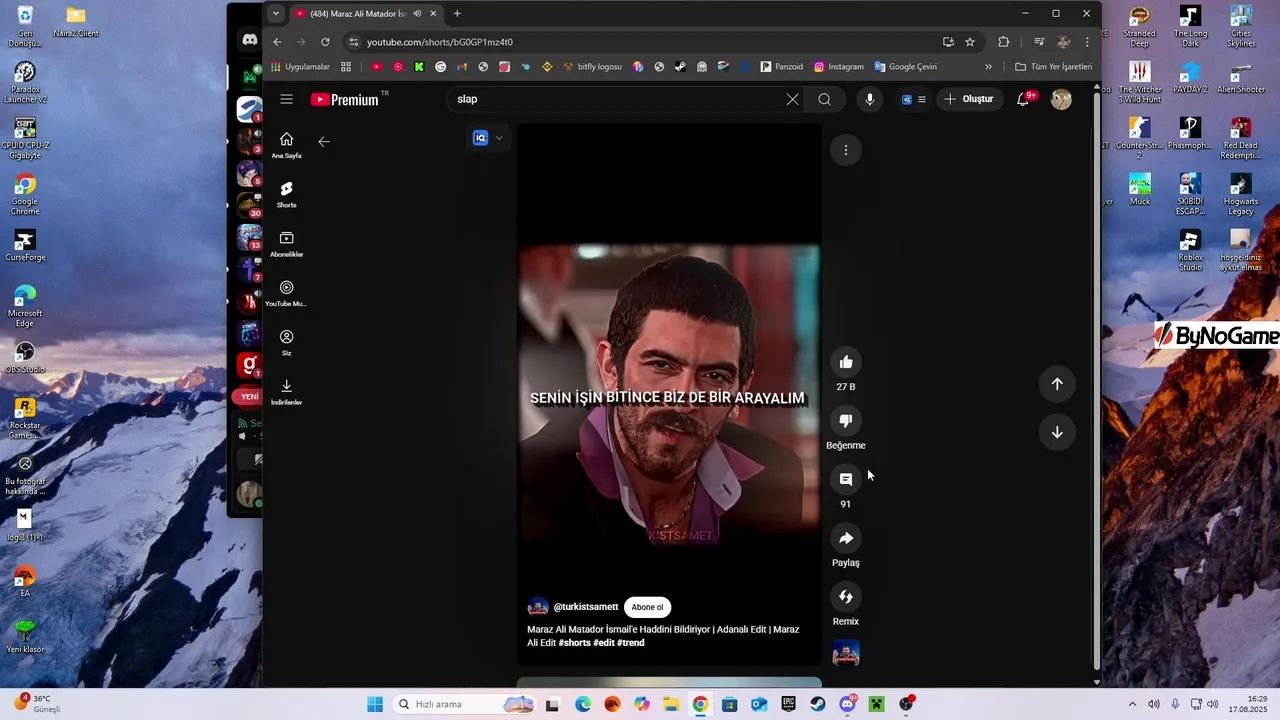
Task: Expand the IQ extension dropdown above video
Action: point(498,138)
